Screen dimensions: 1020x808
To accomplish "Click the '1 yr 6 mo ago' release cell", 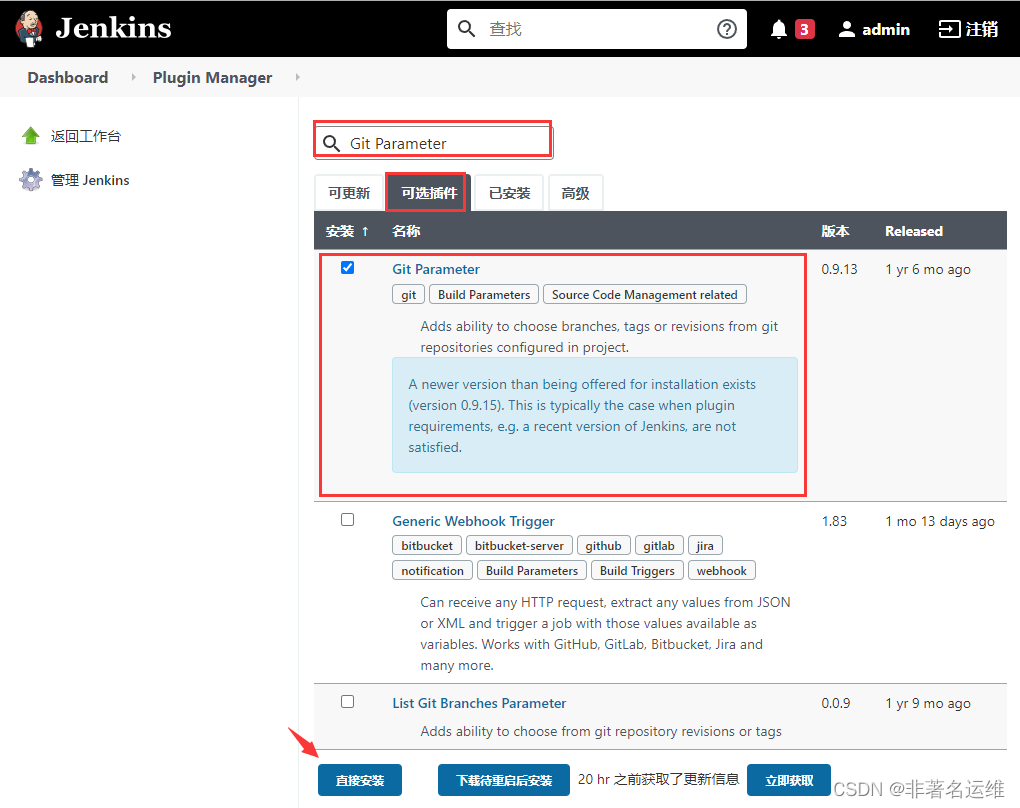I will [x=928, y=269].
